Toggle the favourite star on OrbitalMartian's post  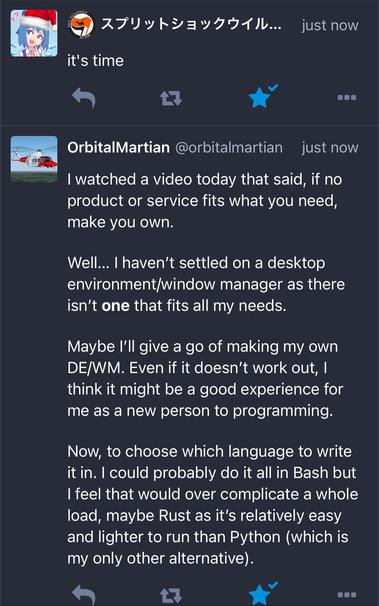tap(262, 594)
